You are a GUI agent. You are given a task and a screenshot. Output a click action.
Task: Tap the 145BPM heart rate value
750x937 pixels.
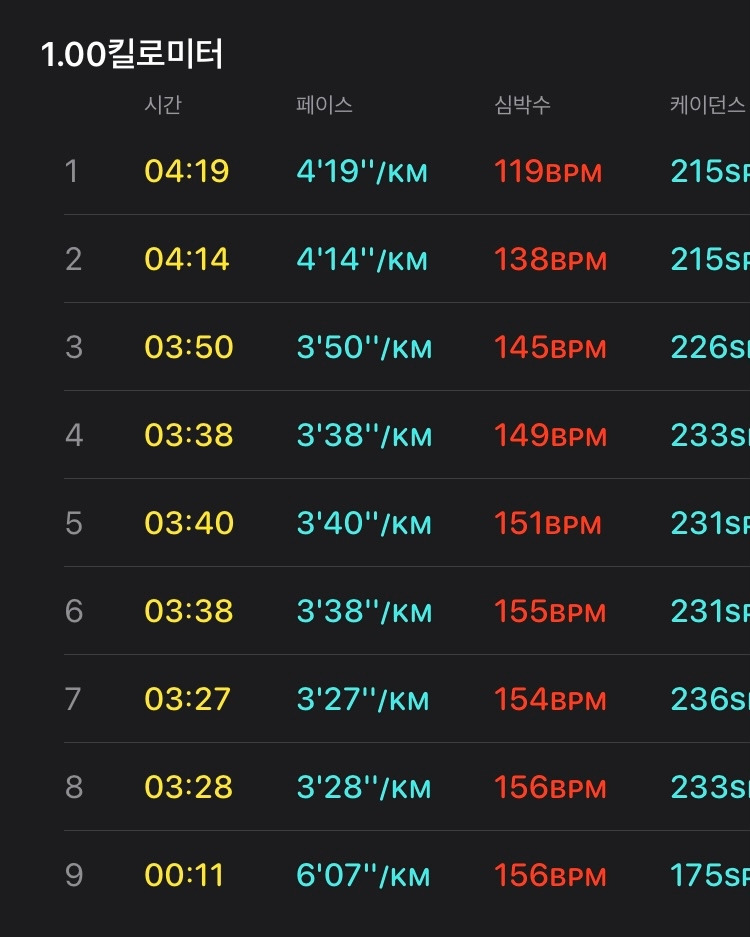tap(550, 347)
